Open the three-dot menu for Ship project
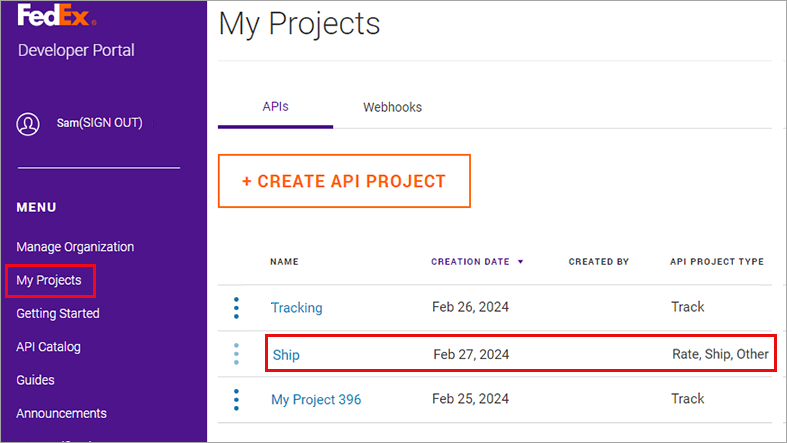Viewport: 787px width, 443px height. (236, 354)
